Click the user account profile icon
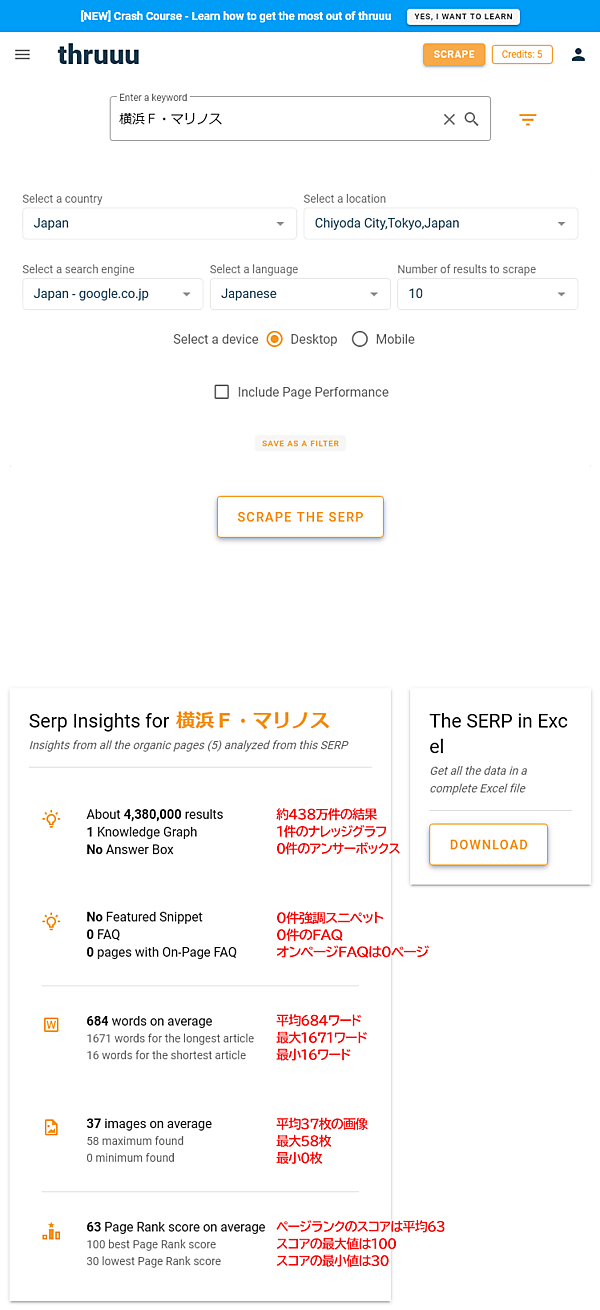600x1310 pixels. (578, 55)
